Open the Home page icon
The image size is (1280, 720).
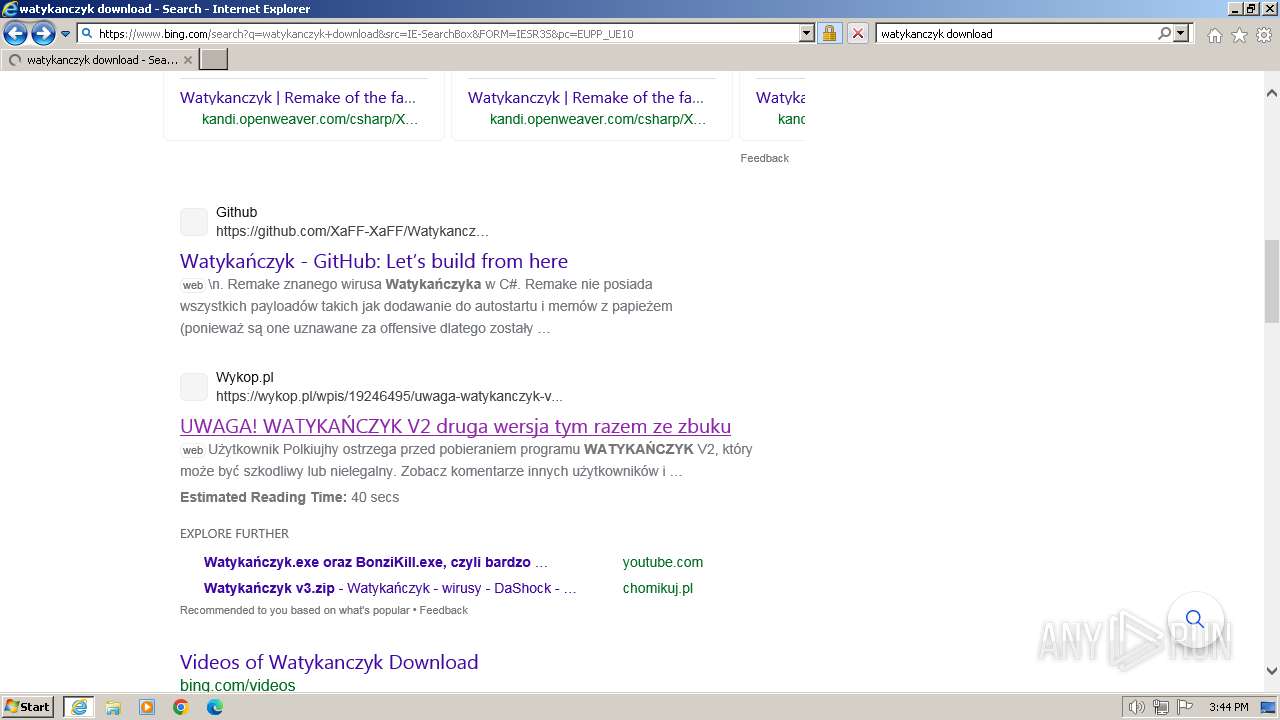(1214, 35)
